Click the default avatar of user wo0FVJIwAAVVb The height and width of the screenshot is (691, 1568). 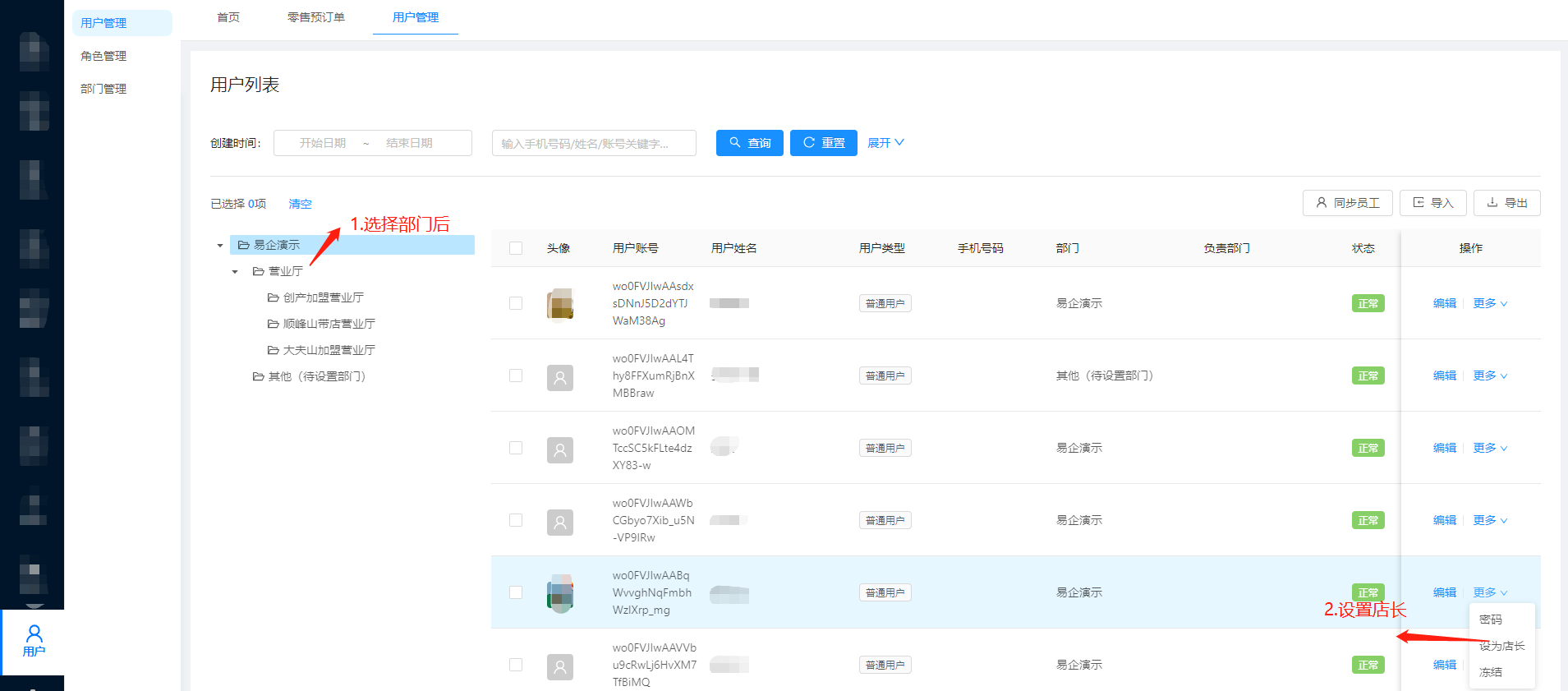point(560,666)
